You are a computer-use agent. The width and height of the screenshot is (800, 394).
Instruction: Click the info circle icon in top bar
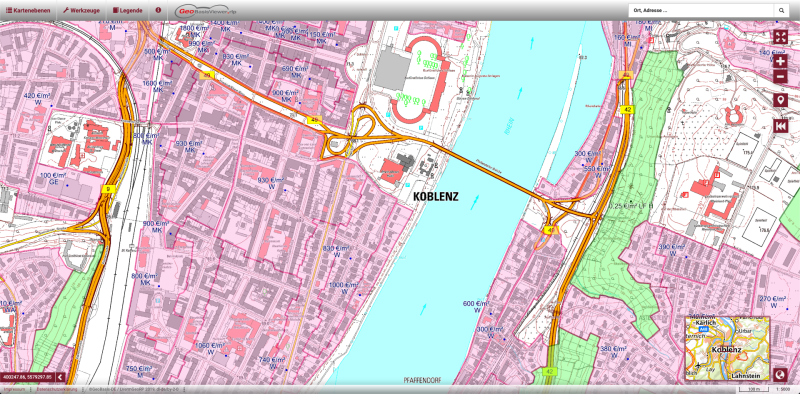pyautogui.click(x=158, y=10)
